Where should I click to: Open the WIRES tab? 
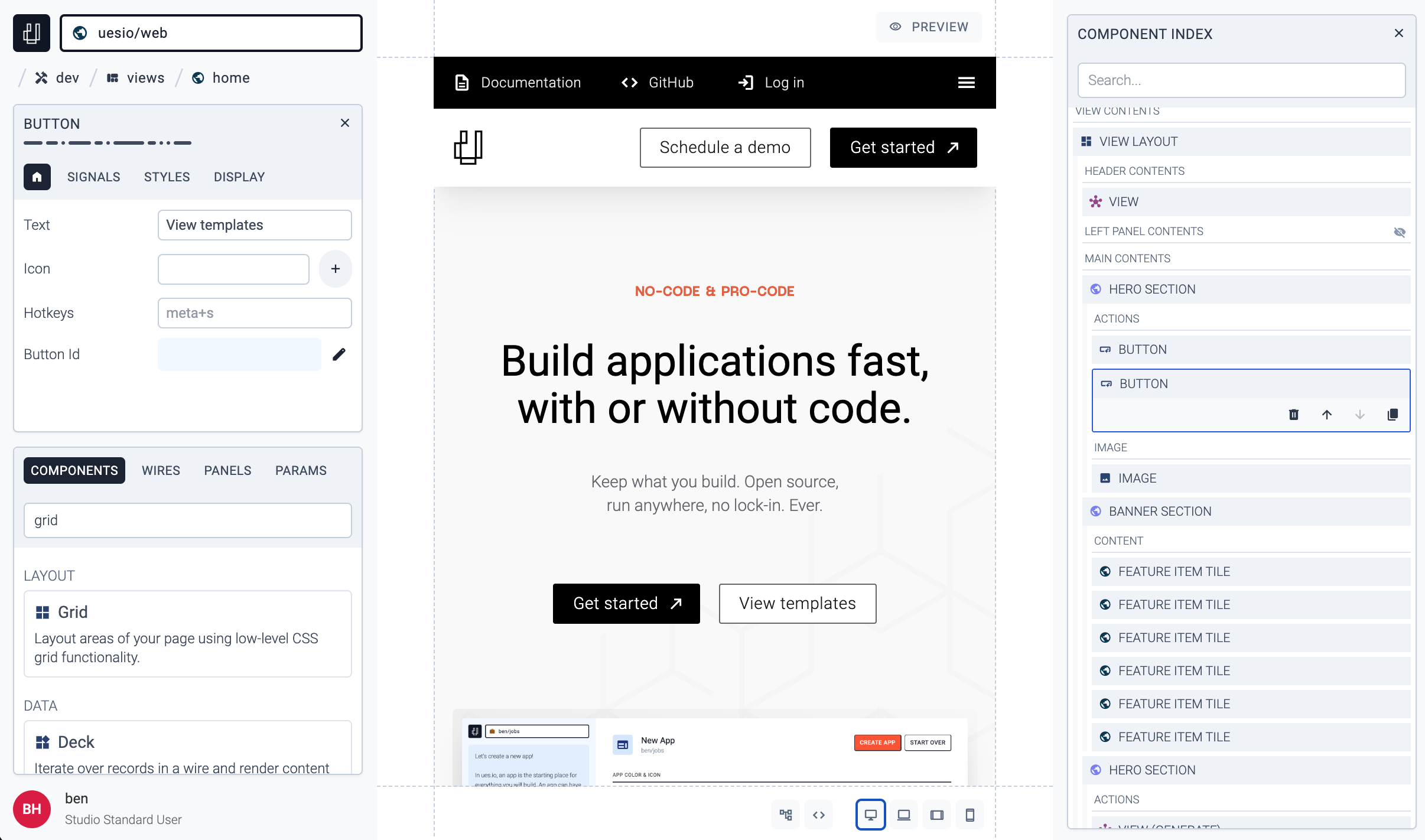click(161, 471)
